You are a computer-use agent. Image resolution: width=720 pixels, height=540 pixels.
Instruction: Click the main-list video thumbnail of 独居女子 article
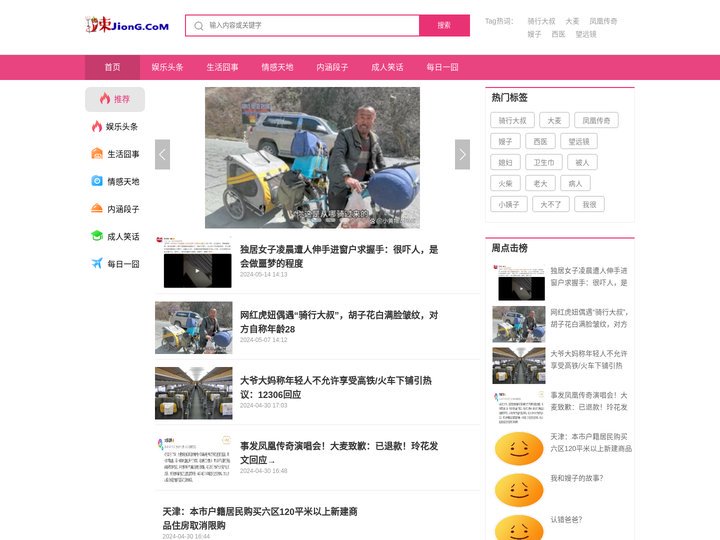[x=194, y=262]
